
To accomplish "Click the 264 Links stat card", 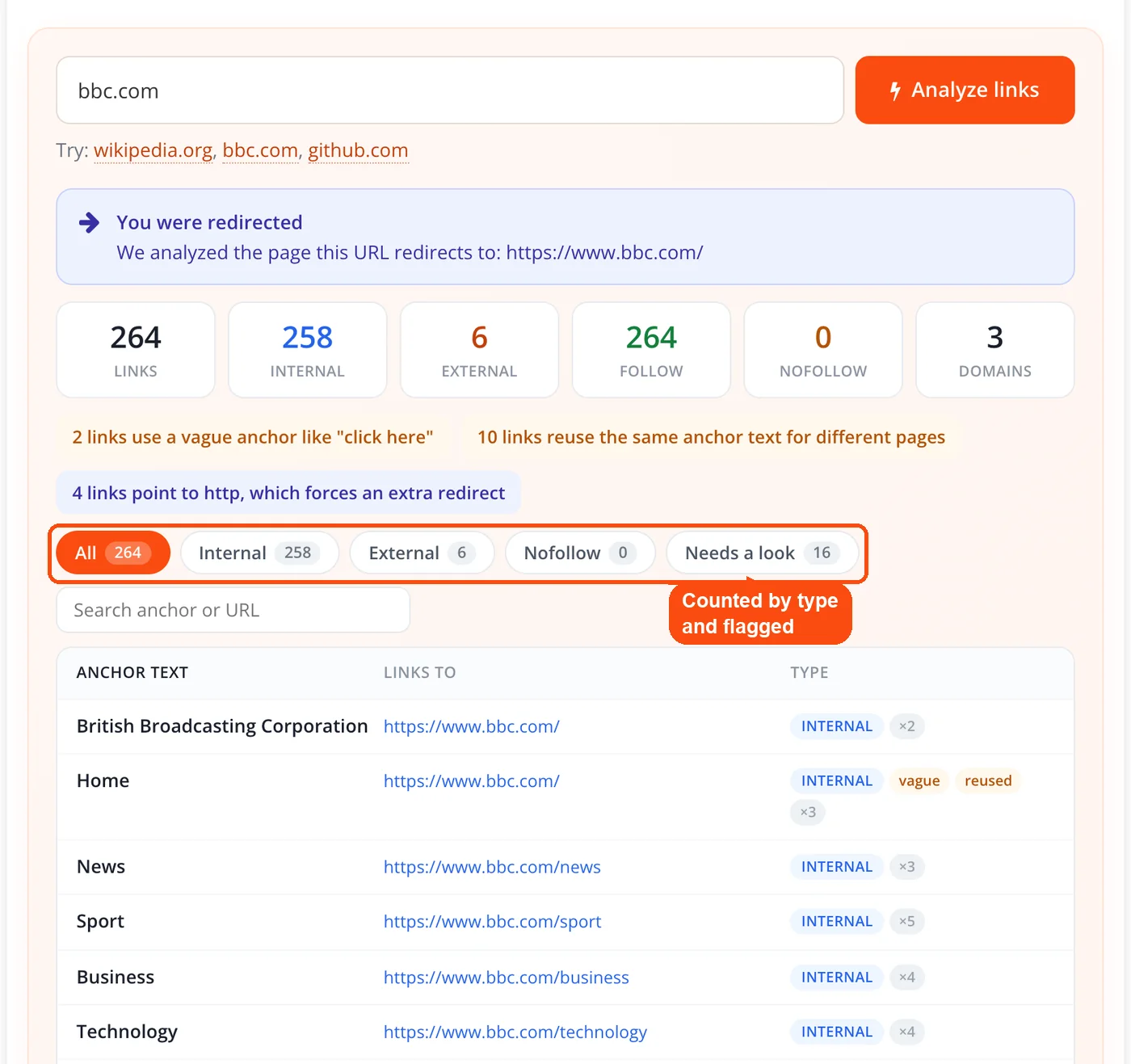I will click(136, 350).
